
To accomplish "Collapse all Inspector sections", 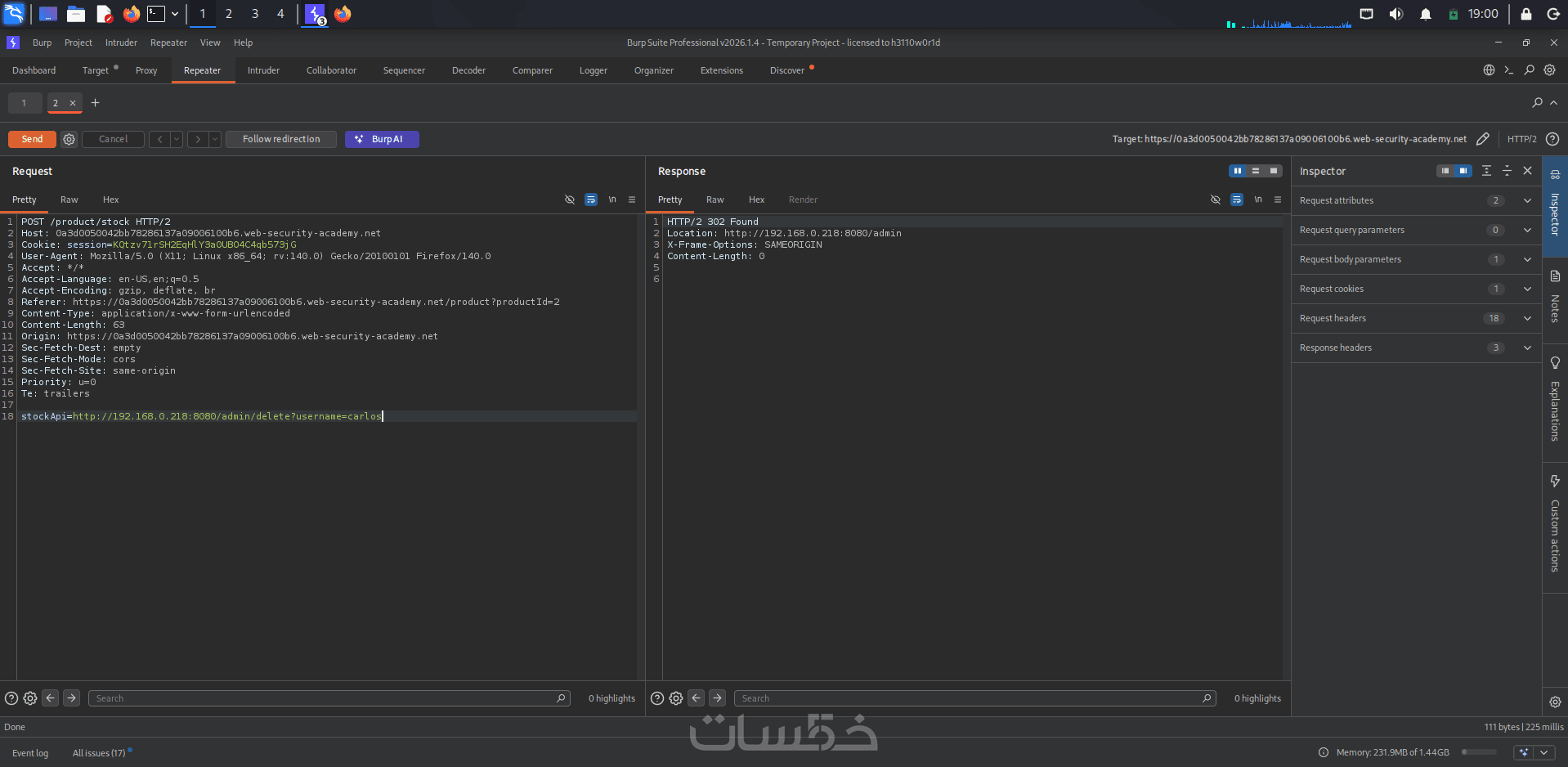I will coord(1507,171).
